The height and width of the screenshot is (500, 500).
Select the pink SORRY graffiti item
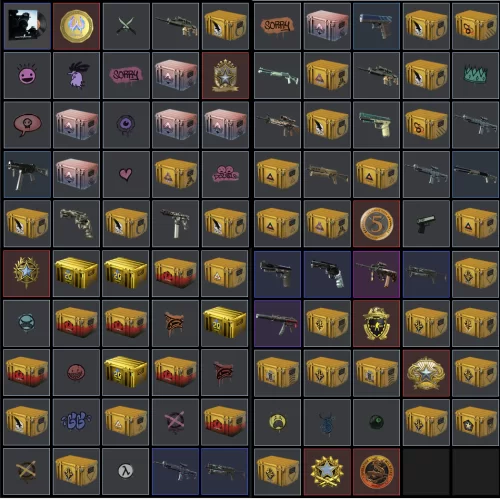(x=126, y=76)
